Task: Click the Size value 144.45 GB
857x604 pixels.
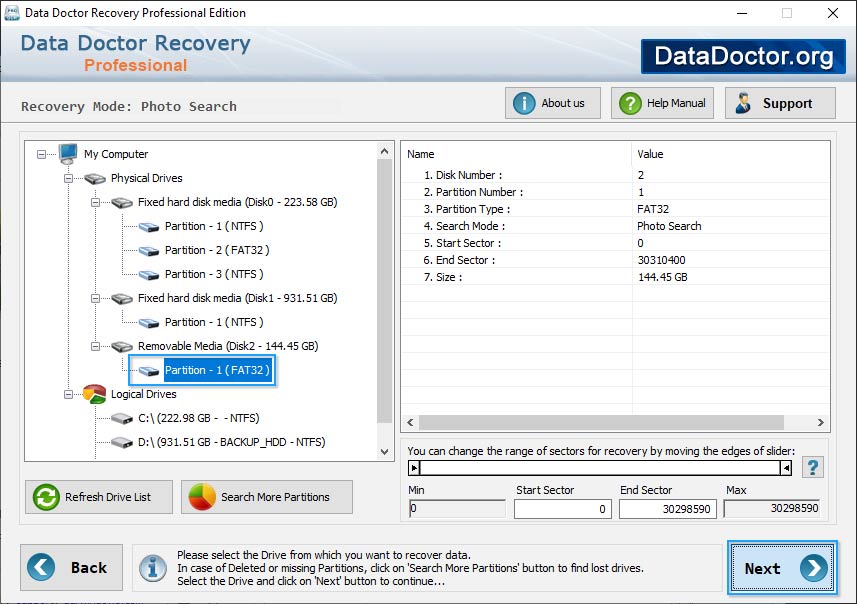Action: click(x=662, y=277)
